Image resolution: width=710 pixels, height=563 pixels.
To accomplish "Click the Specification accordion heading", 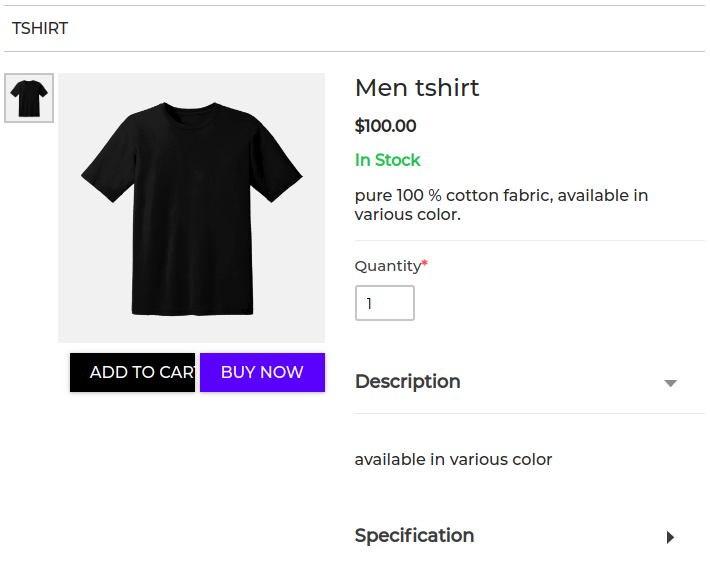I will pos(414,535).
